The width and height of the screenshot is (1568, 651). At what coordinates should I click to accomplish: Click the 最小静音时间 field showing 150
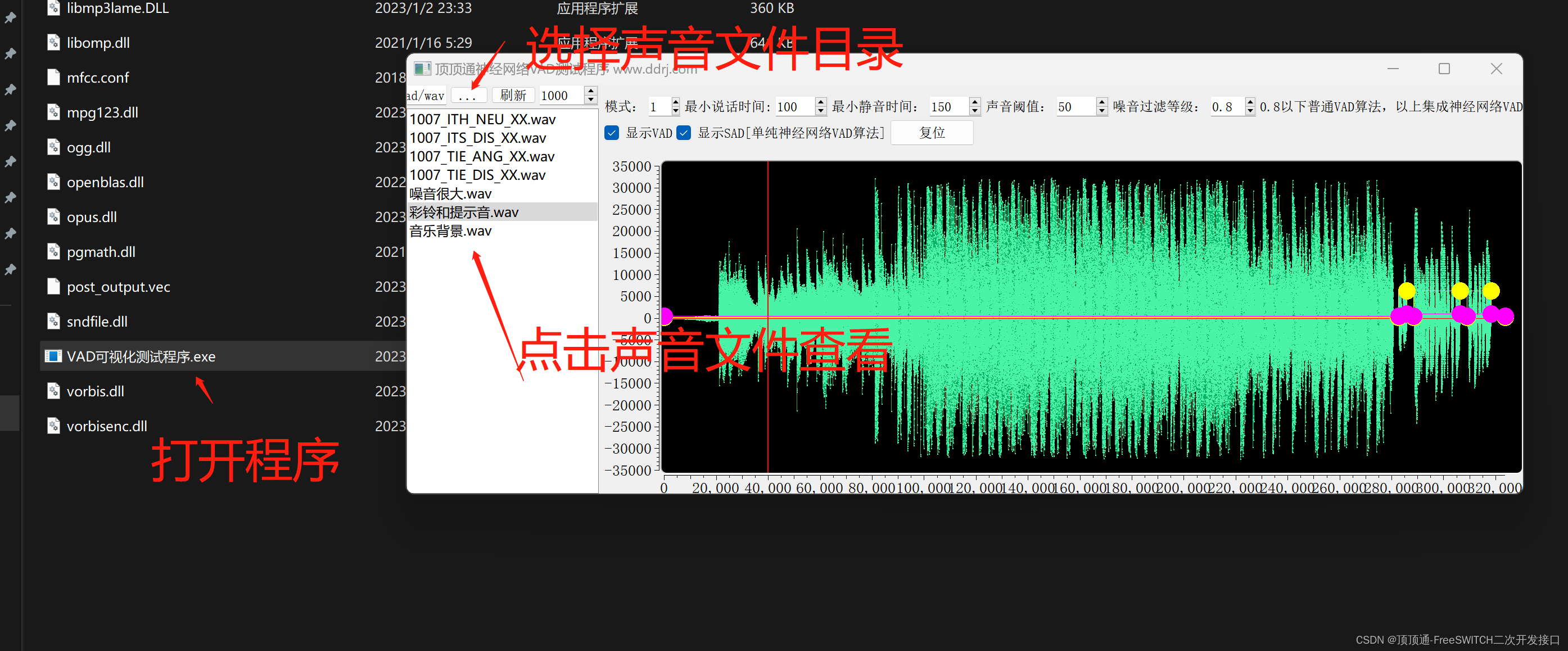[949, 106]
